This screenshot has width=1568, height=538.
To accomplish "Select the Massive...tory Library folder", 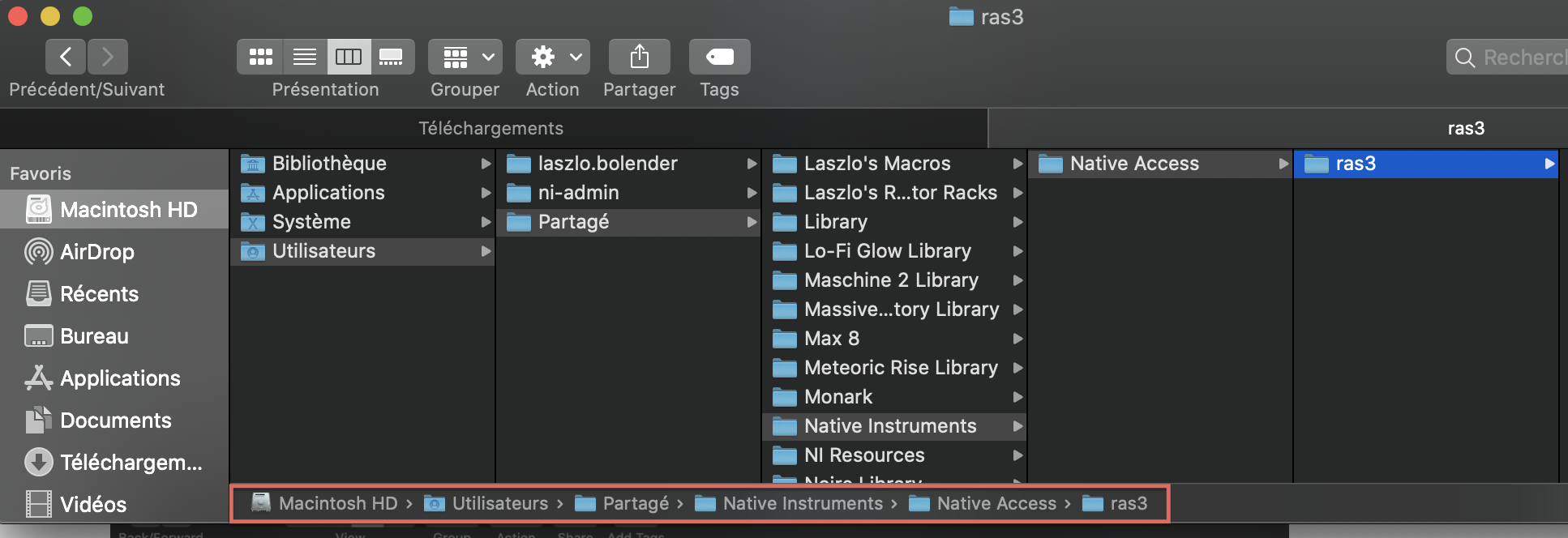I will point(894,310).
